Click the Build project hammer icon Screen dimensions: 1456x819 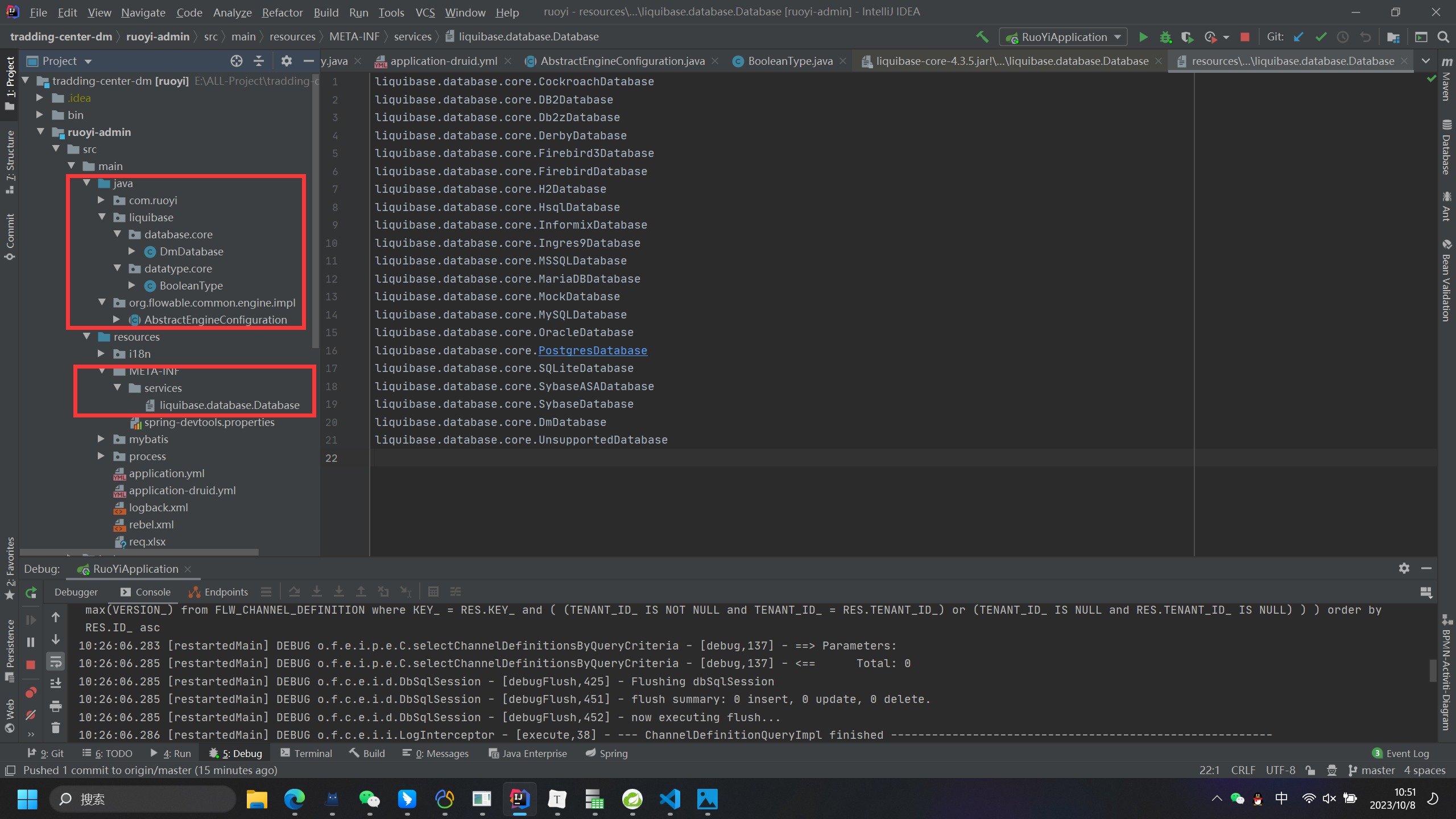(982, 37)
